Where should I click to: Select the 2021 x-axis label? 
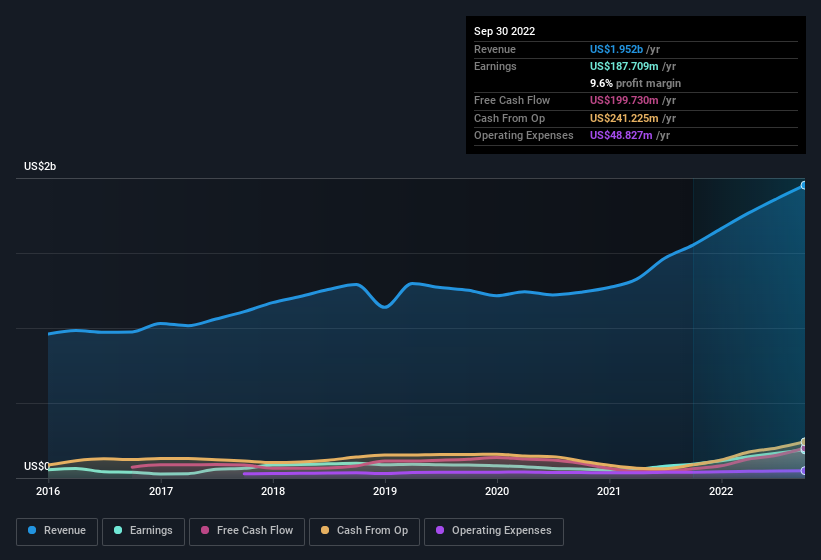point(609,491)
